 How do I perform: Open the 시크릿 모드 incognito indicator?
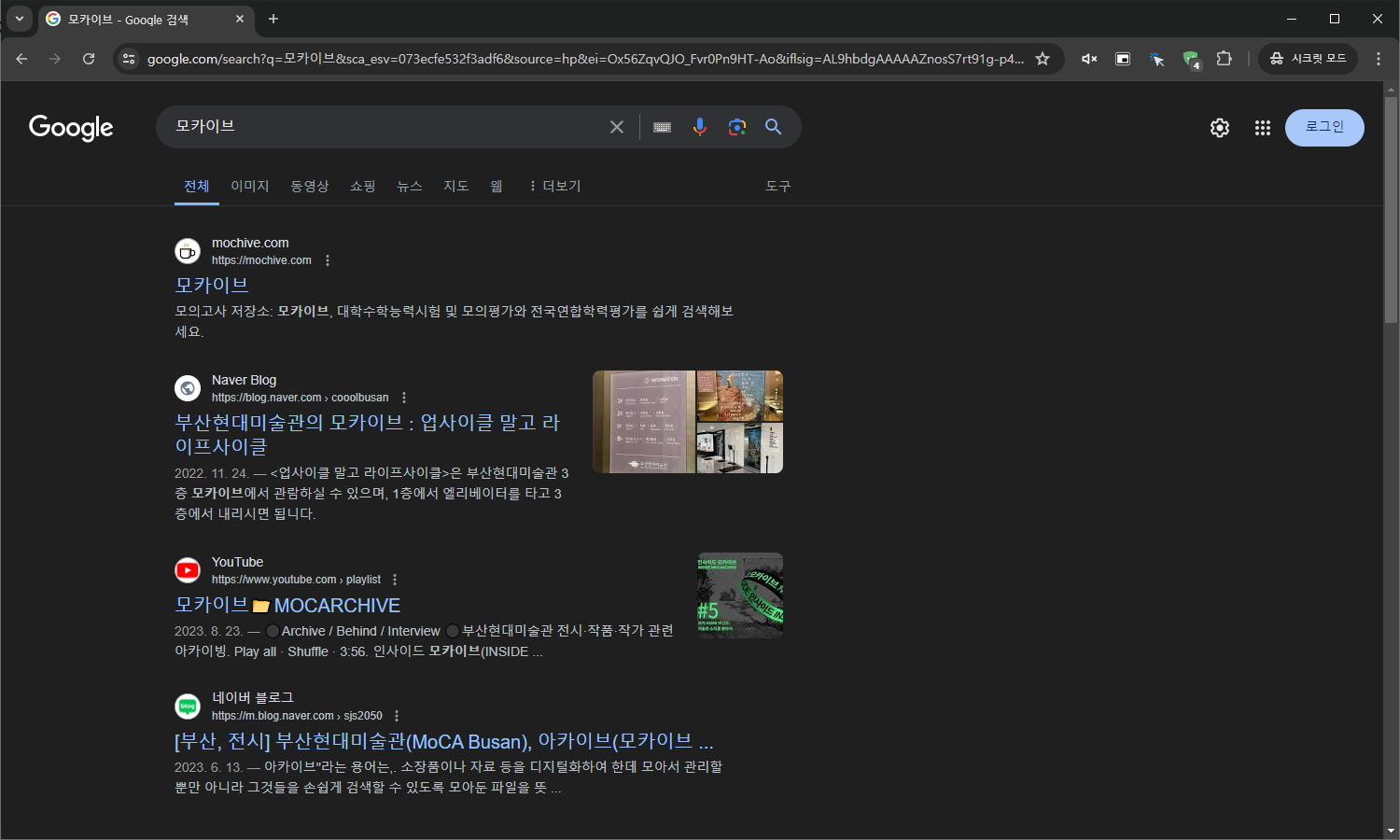[1308, 59]
